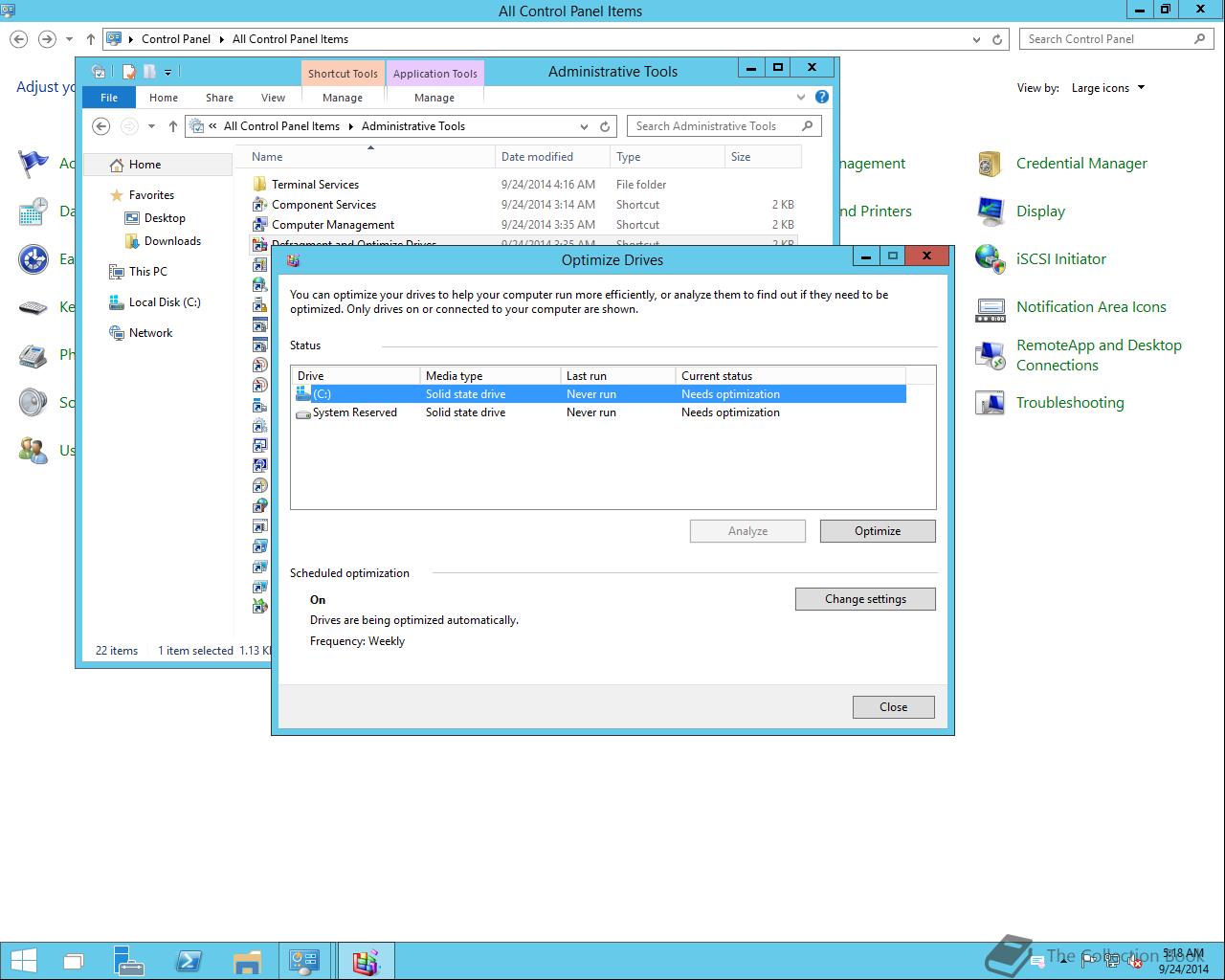1225x980 pixels.
Task: Refresh the Administrative Tools address bar
Action: [605, 126]
